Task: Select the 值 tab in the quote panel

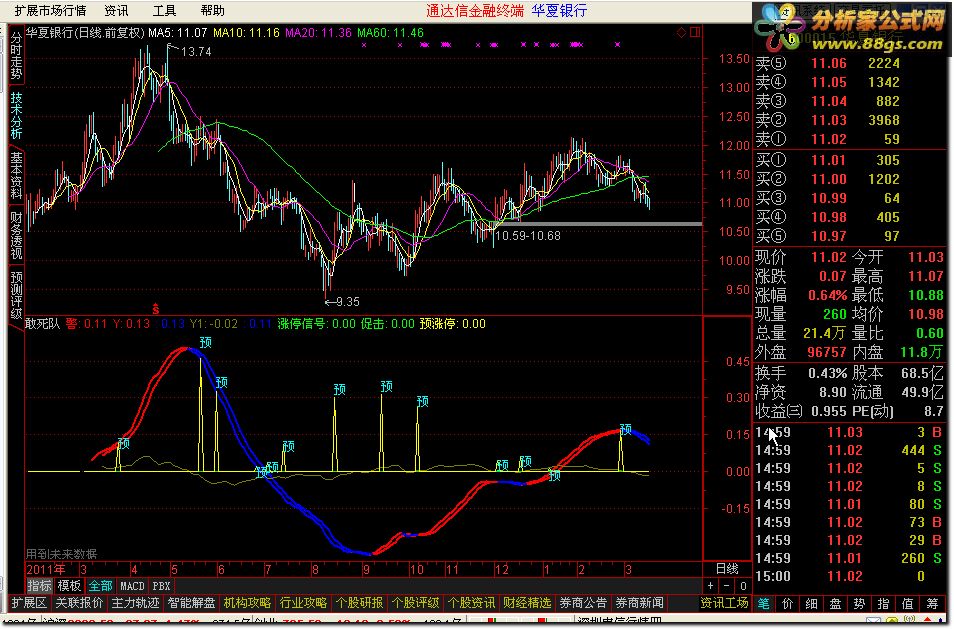Action: [907, 603]
